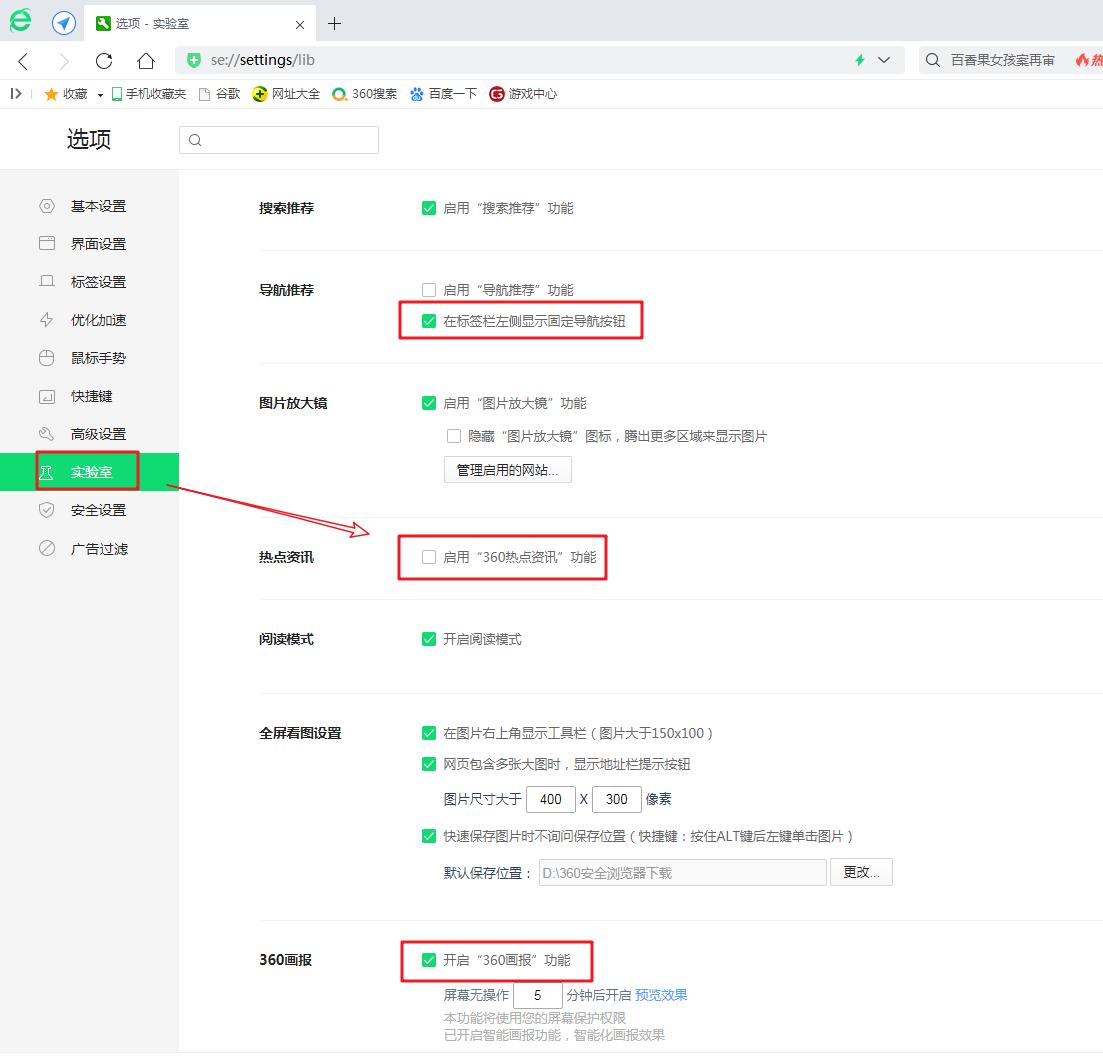Expand the collapsed sidebar panel arrow

pyautogui.click(x=15, y=94)
